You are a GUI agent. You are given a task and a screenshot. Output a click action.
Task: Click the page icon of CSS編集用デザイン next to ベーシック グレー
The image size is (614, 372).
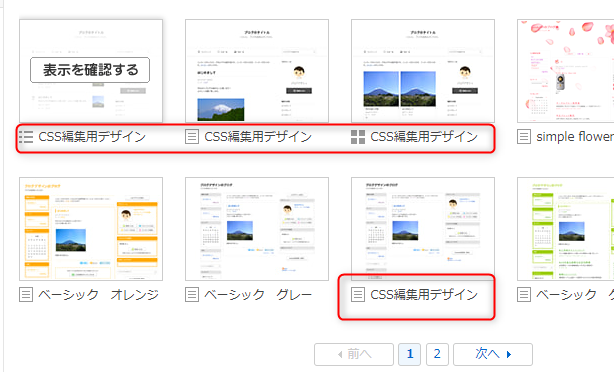click(x=358, y=294)
